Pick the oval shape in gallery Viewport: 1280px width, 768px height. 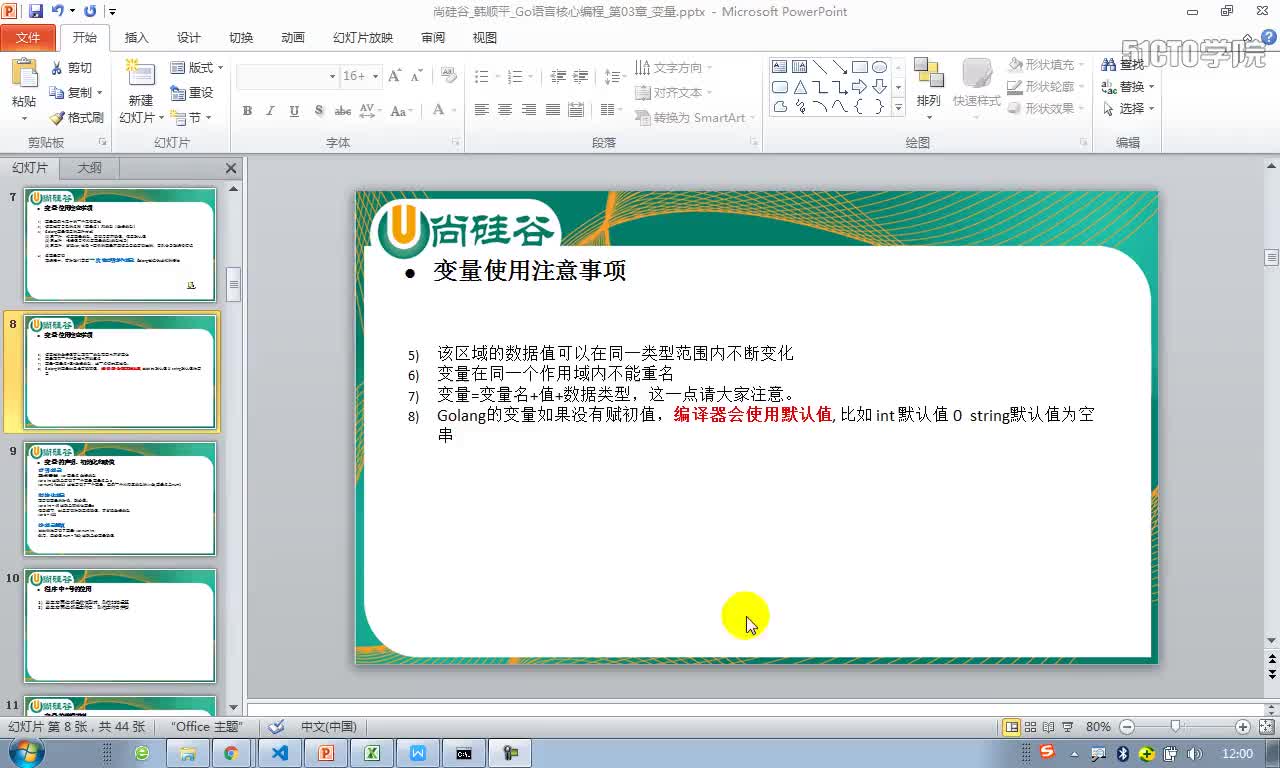click(x=879, y=67)
